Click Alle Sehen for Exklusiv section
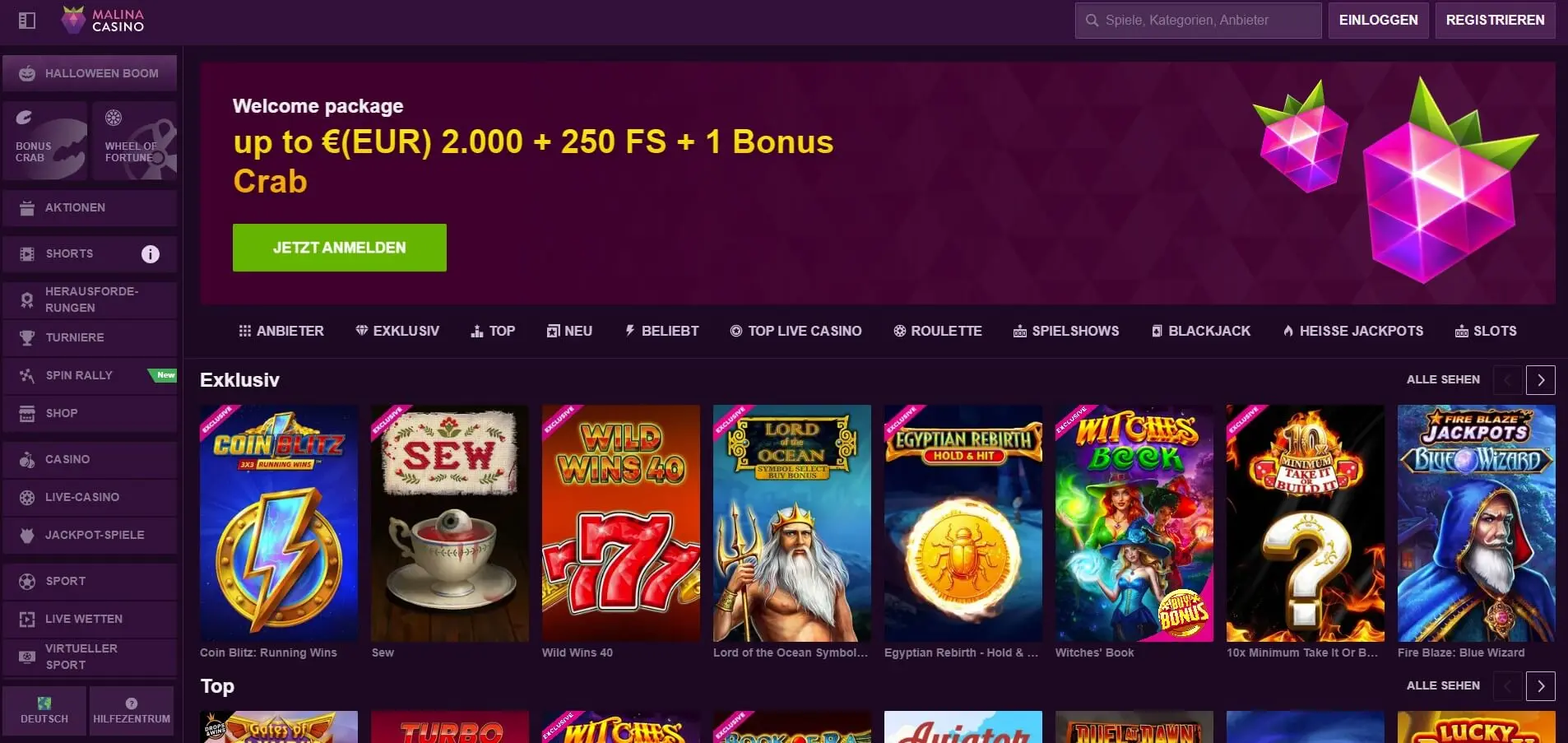 pyautogui.click(x=1443, y=379)
